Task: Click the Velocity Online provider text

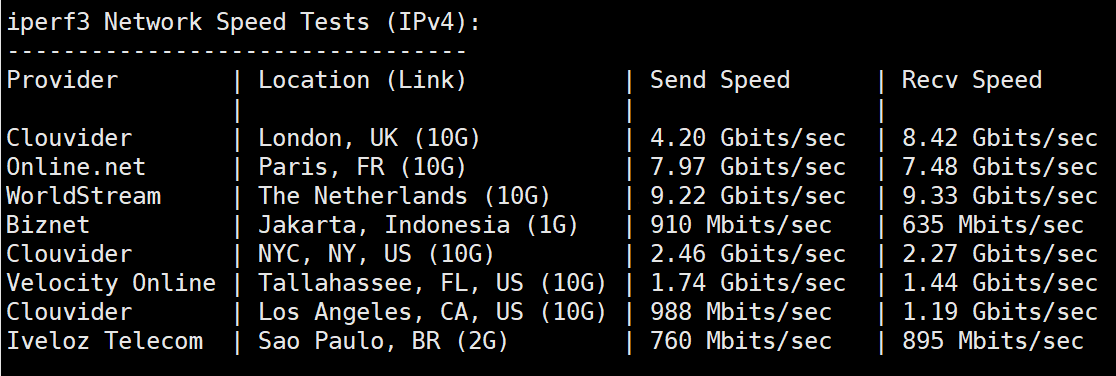Action: point(112,283)
